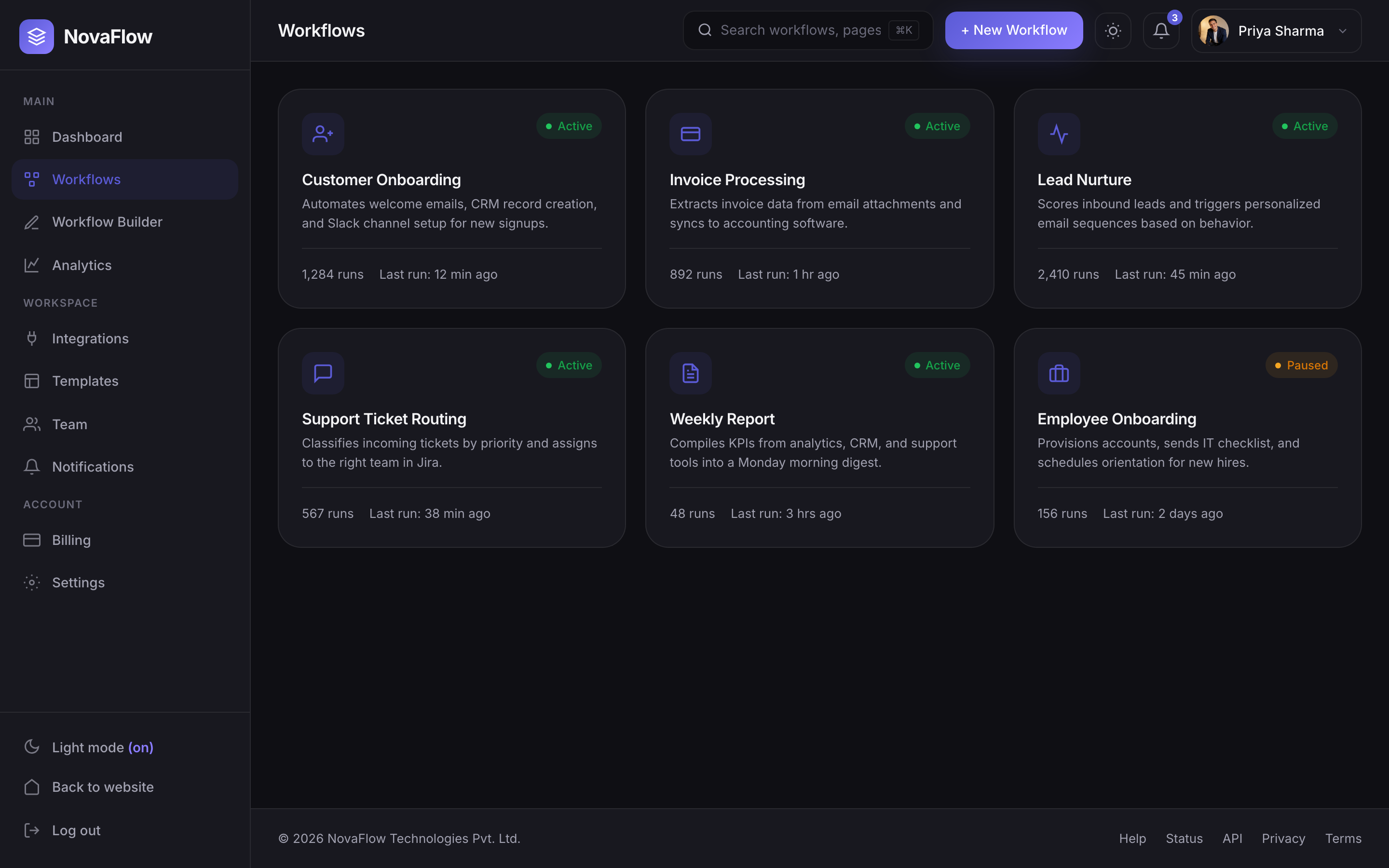The width and height of the screenshot is (1389, 868).
Task: Click the '156 runs' text
Action: 1062,514
